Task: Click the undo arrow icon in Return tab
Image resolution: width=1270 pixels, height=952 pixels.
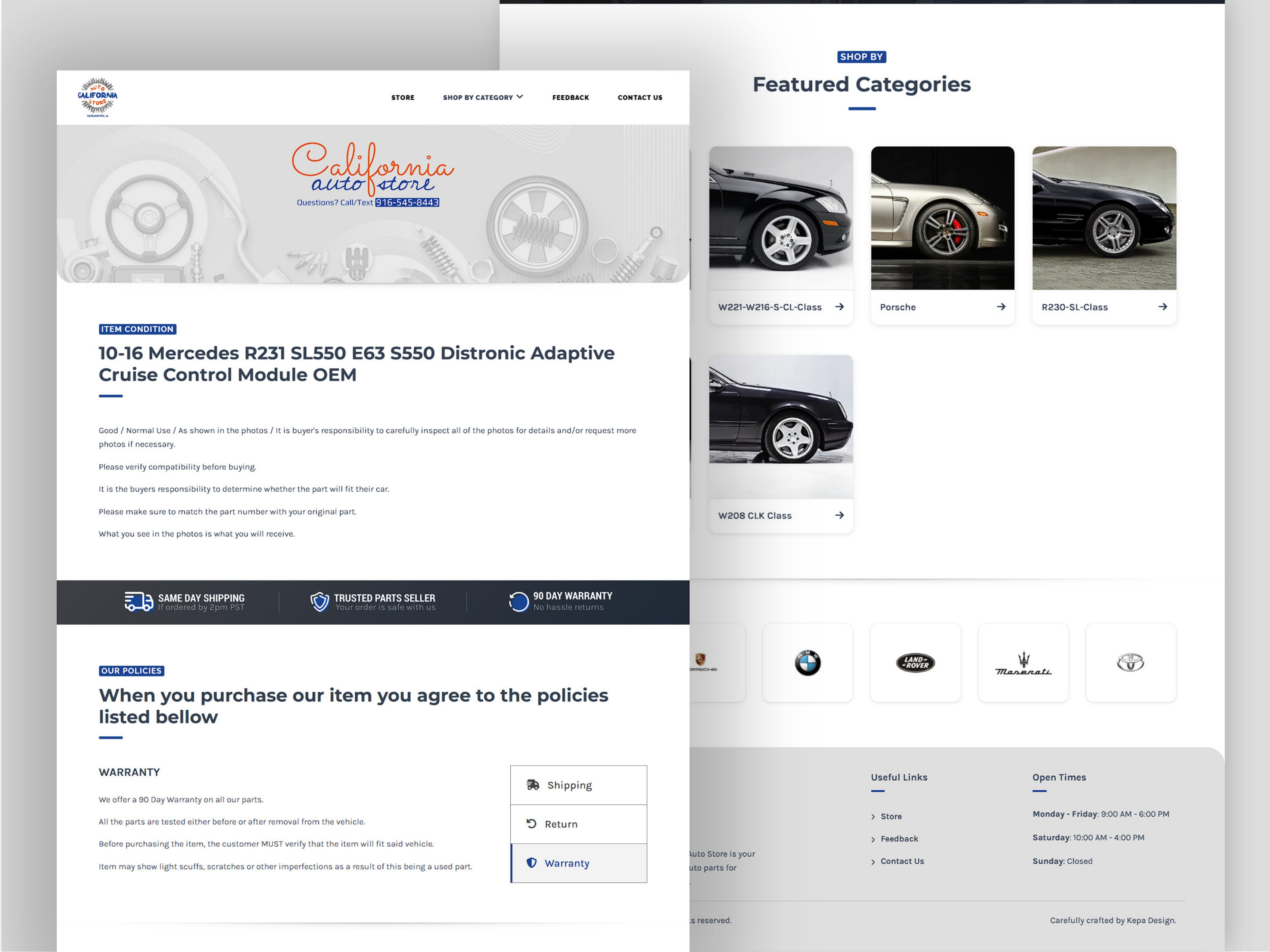Action: tap(532, 823)
